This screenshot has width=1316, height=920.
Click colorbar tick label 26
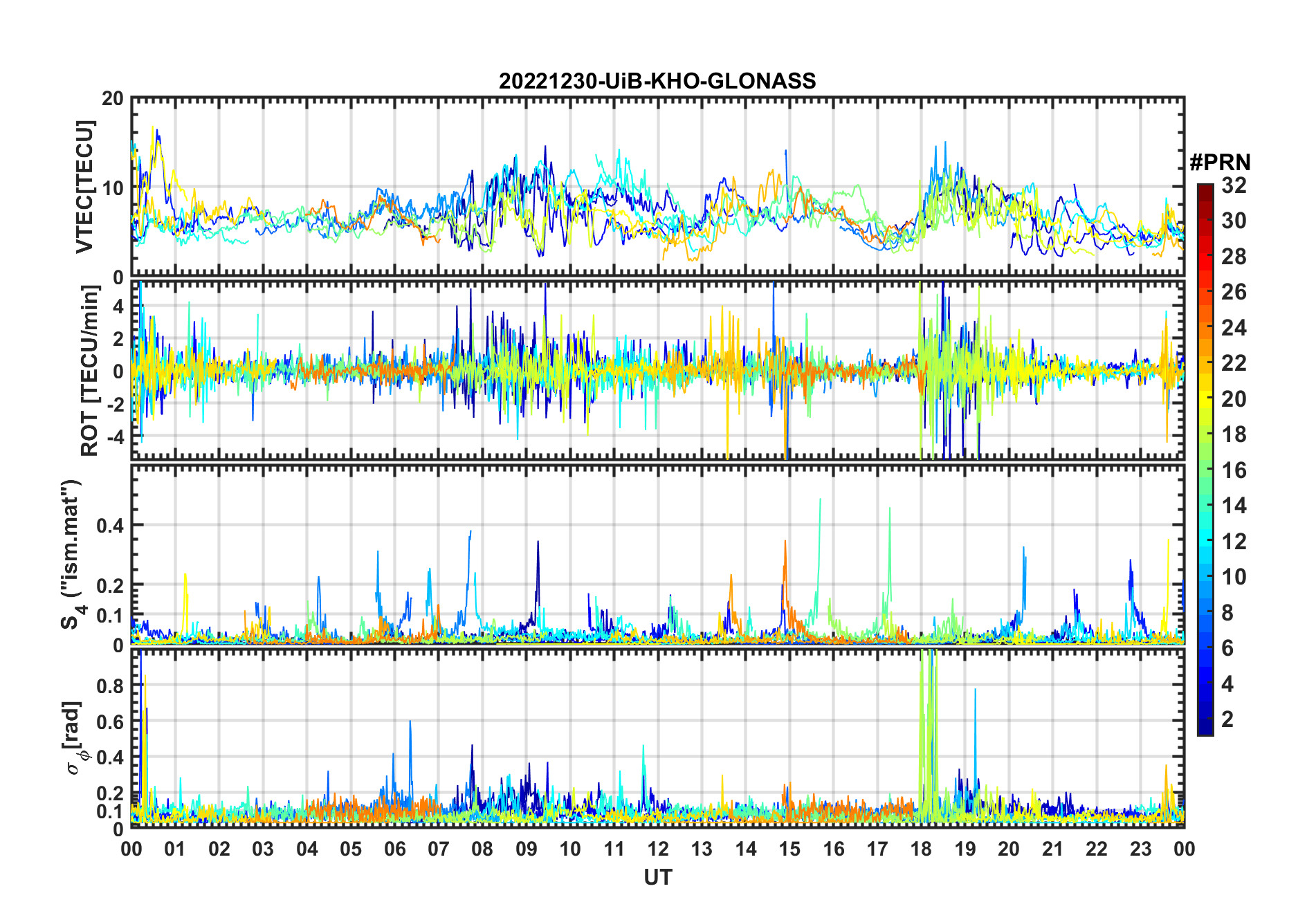click(1234, 292)
